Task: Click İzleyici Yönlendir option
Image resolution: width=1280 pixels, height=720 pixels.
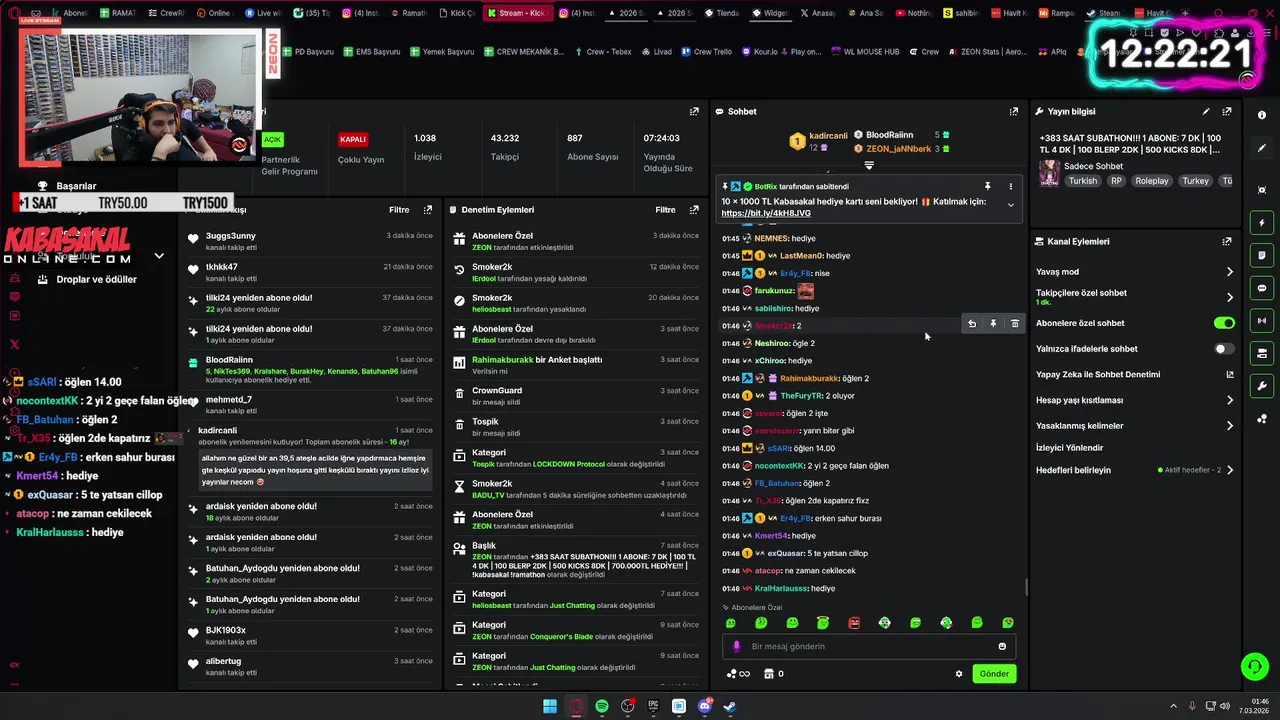Action: (1070, 448)
